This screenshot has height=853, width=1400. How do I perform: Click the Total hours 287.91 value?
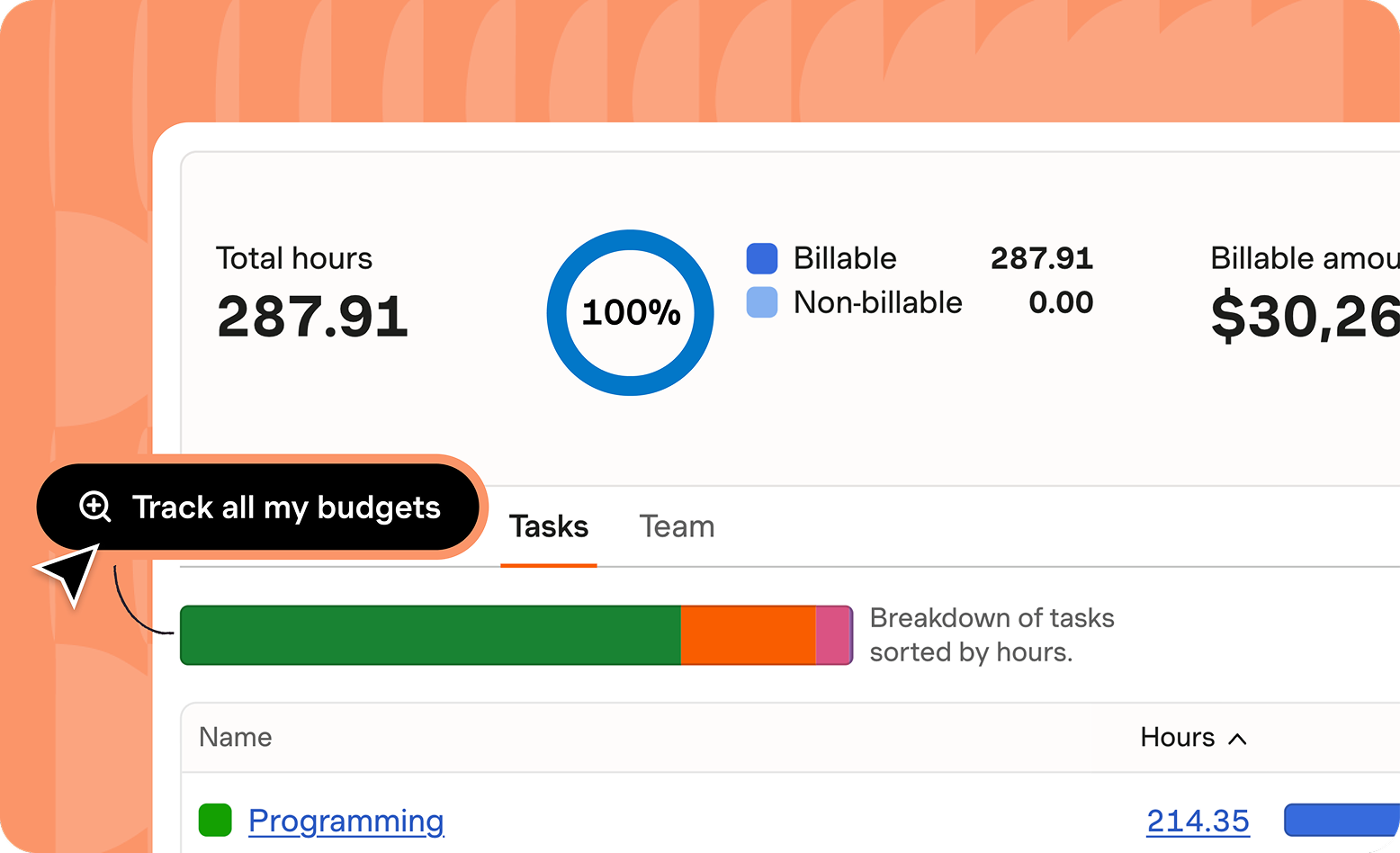[312, 317]
